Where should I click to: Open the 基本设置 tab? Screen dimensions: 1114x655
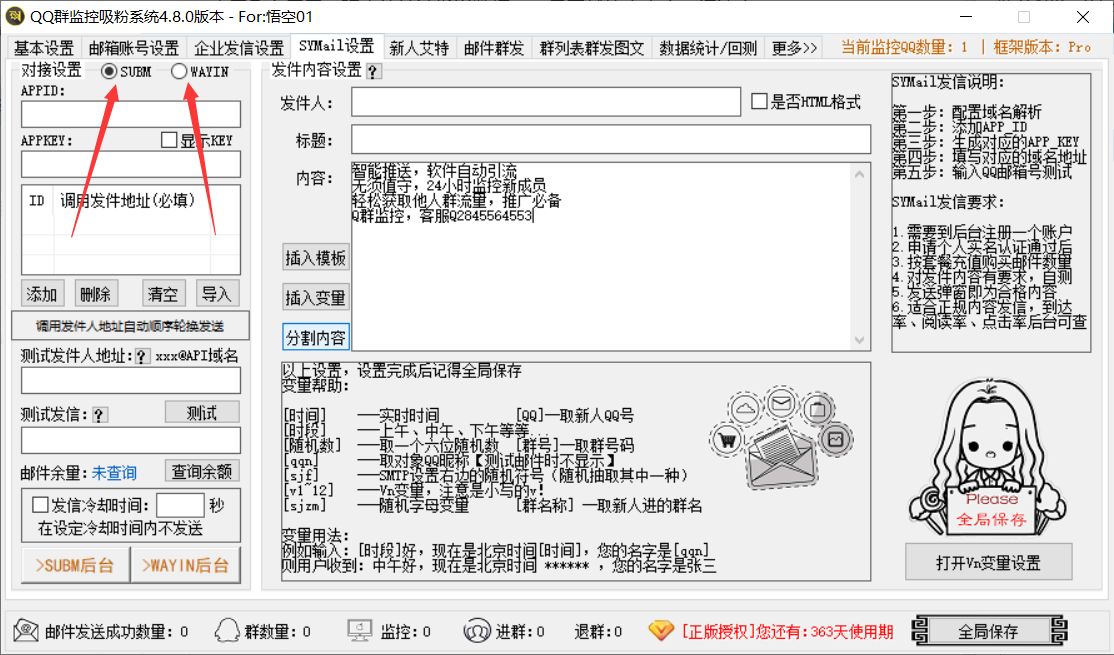pos(44,48)
